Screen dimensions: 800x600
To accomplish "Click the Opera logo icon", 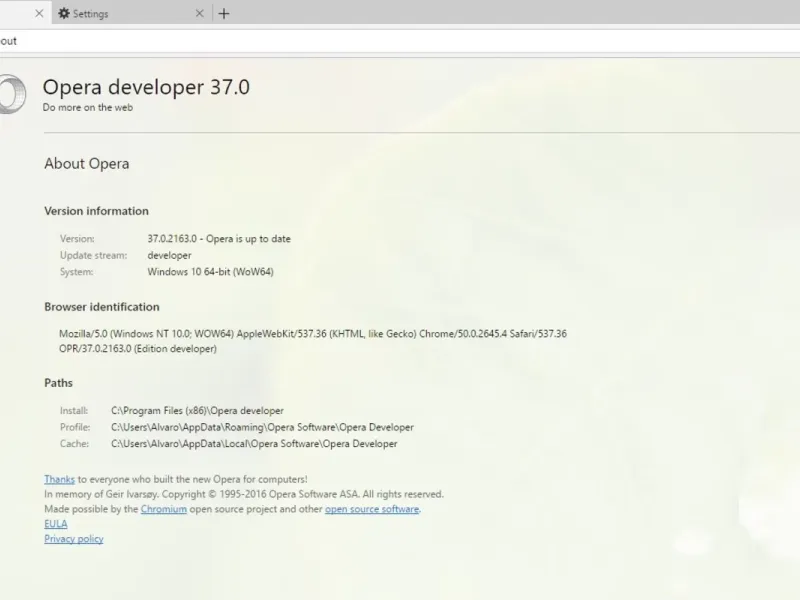I will [x=12, y=94].
